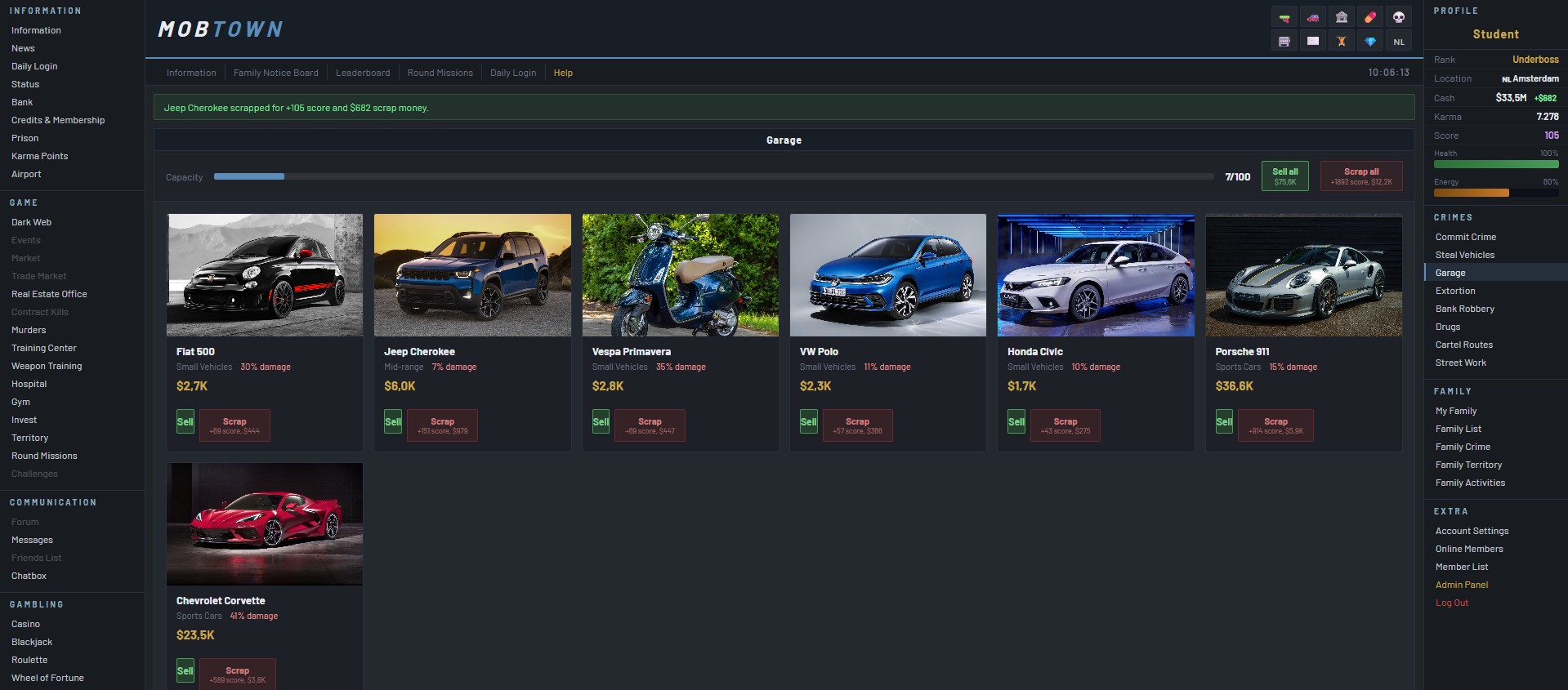Click the garage Capacity progress bar
Image resolution: width=1568 pixels, height=690 pixels.
point(713,176)
